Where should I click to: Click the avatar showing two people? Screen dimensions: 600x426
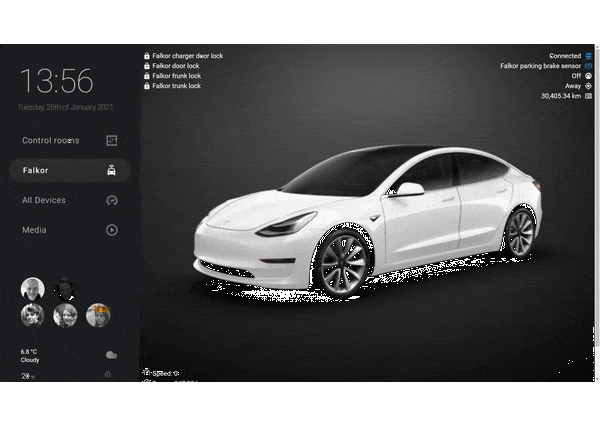pyautogui.click(x=65, y=315)
